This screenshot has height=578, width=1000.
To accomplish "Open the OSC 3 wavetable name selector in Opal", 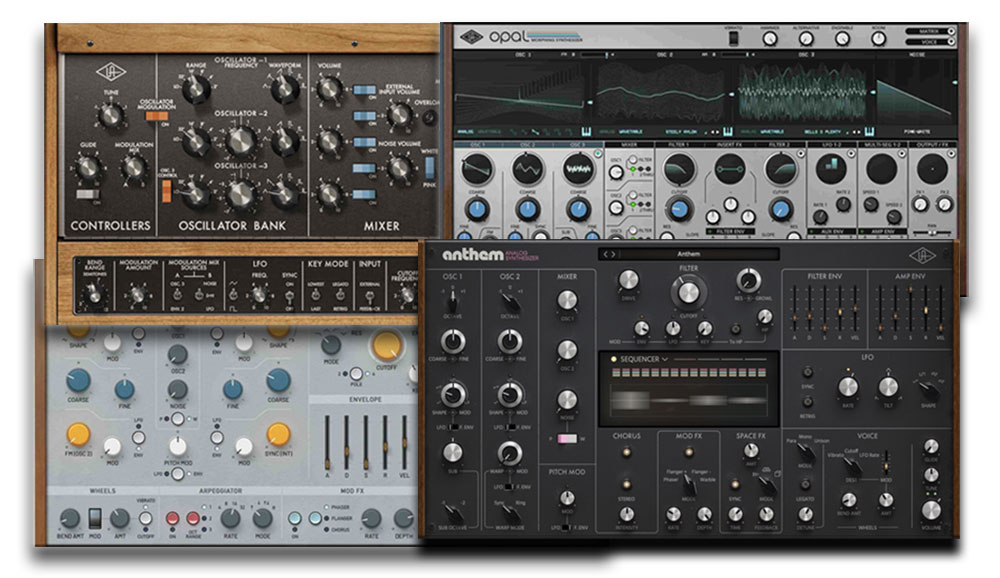I will 823,131.
